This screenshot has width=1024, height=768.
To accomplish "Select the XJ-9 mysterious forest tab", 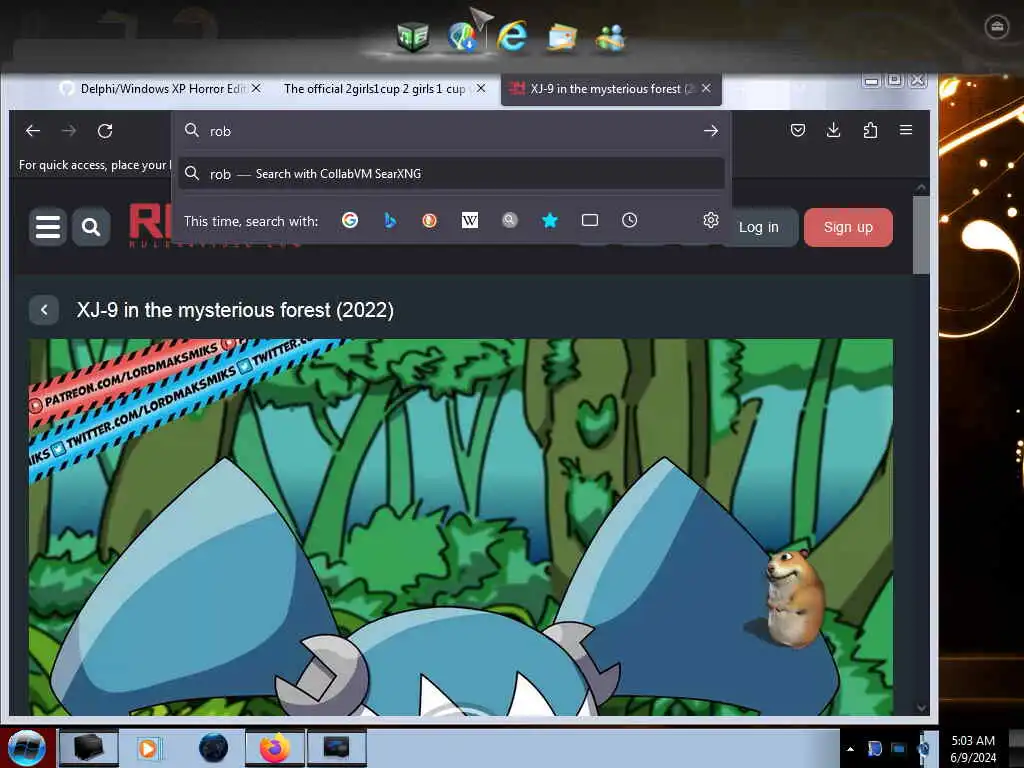I will (603, 88).
